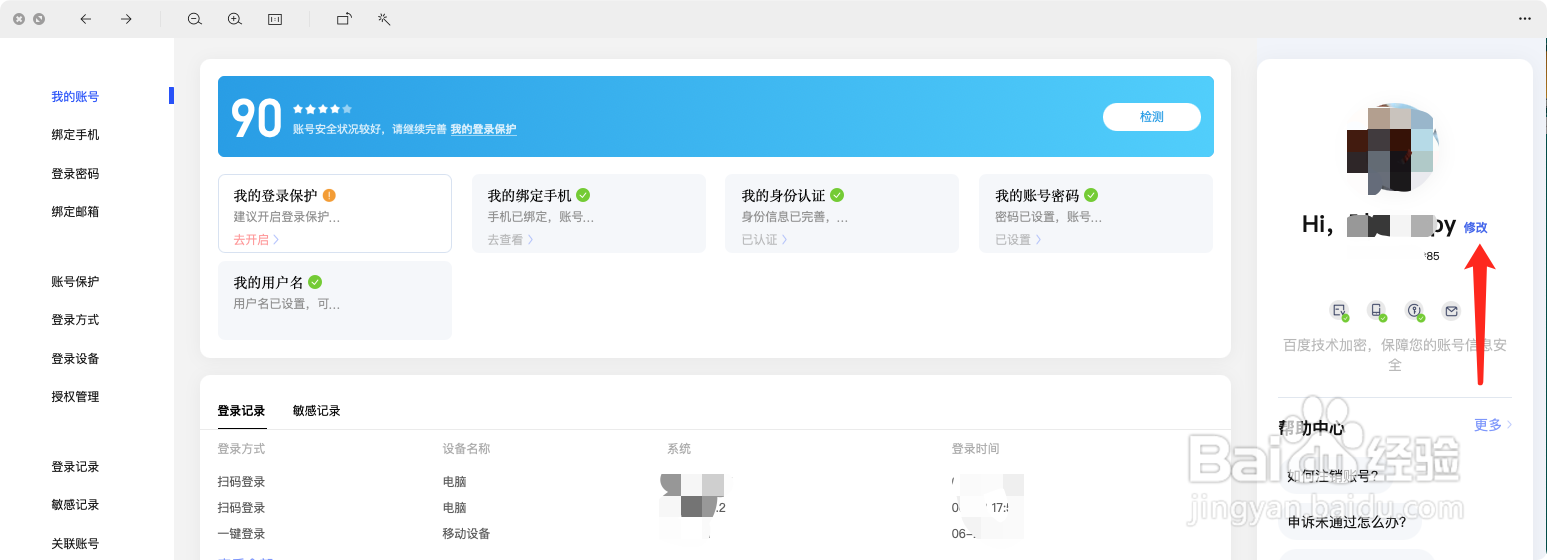Screen dimensions: 1547x560
Task: Zoom out with the minus magnifier
Action: pyautogui.click(x=195, y=19)
